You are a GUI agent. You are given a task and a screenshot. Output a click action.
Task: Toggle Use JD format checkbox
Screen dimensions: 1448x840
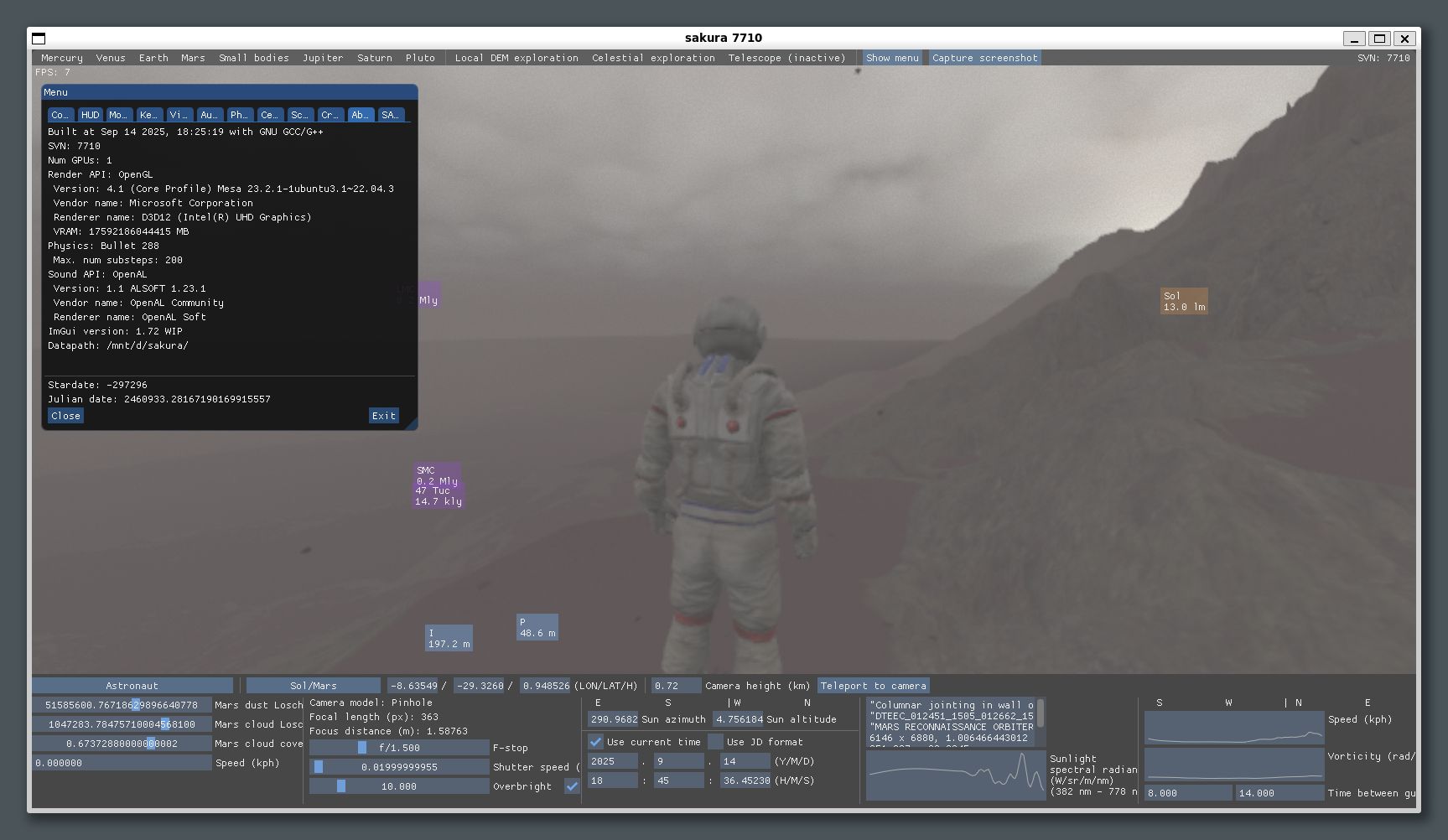[715, 742]
